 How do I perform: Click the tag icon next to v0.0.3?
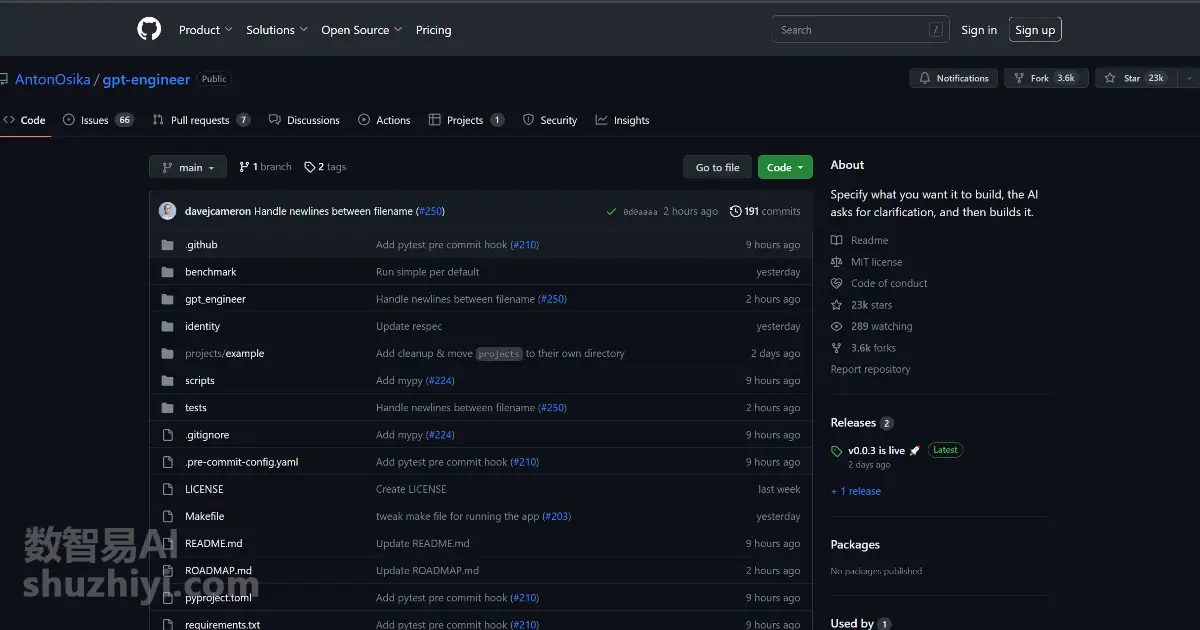837,451
